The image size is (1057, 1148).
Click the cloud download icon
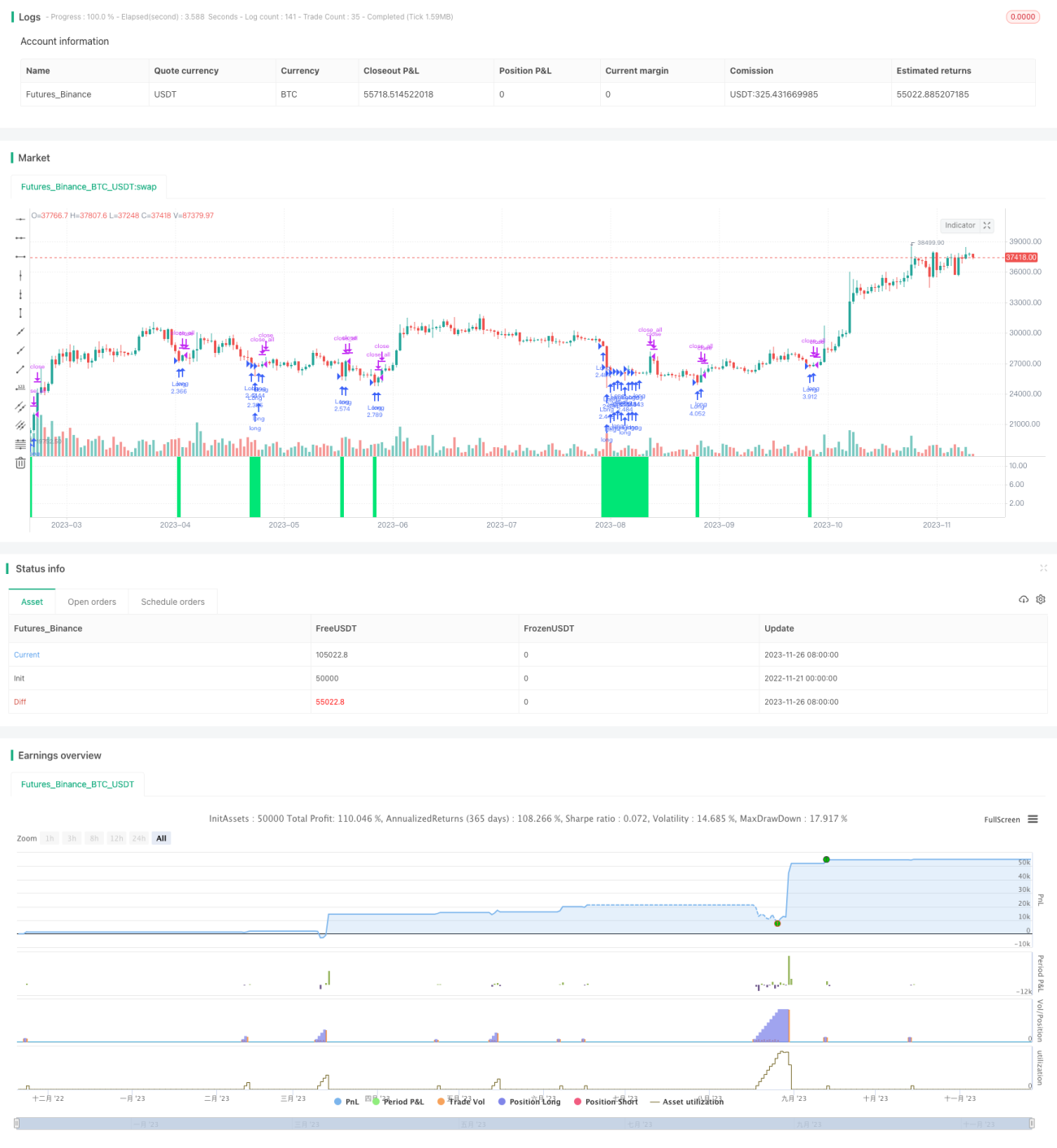(x=1024, y=599)
